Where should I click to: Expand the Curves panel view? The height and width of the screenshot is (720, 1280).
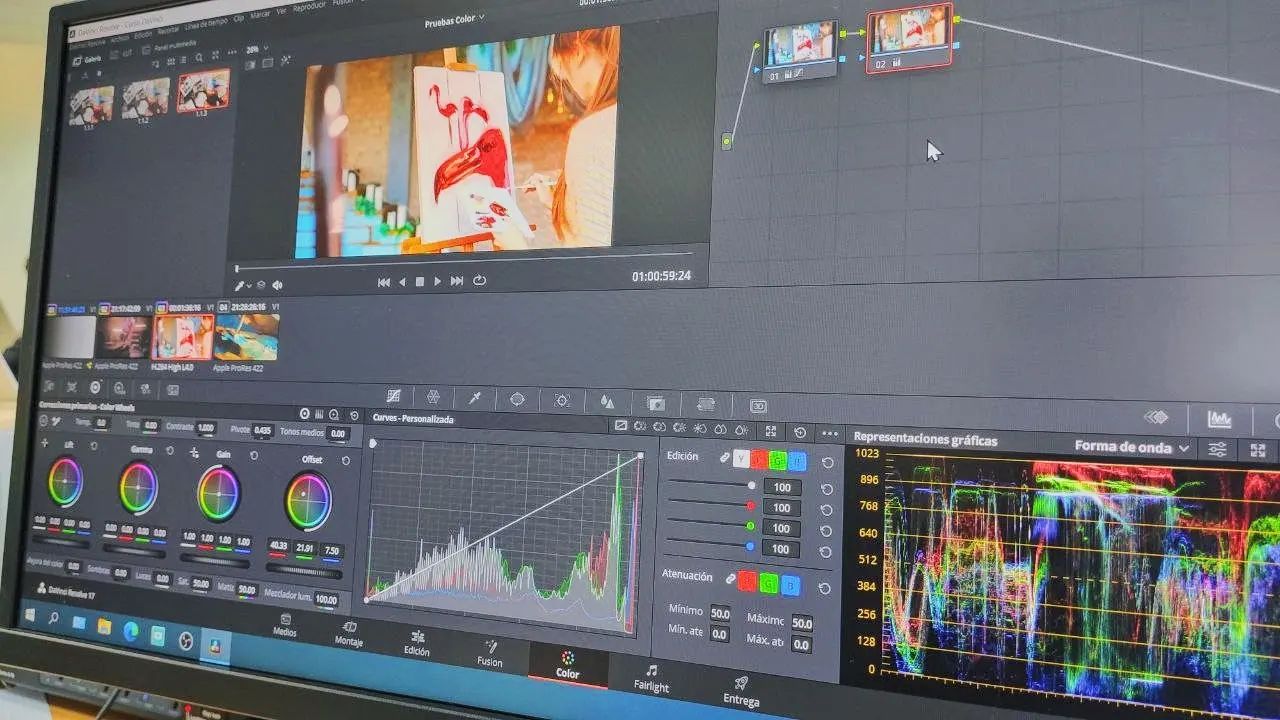(x=771, y=431)
